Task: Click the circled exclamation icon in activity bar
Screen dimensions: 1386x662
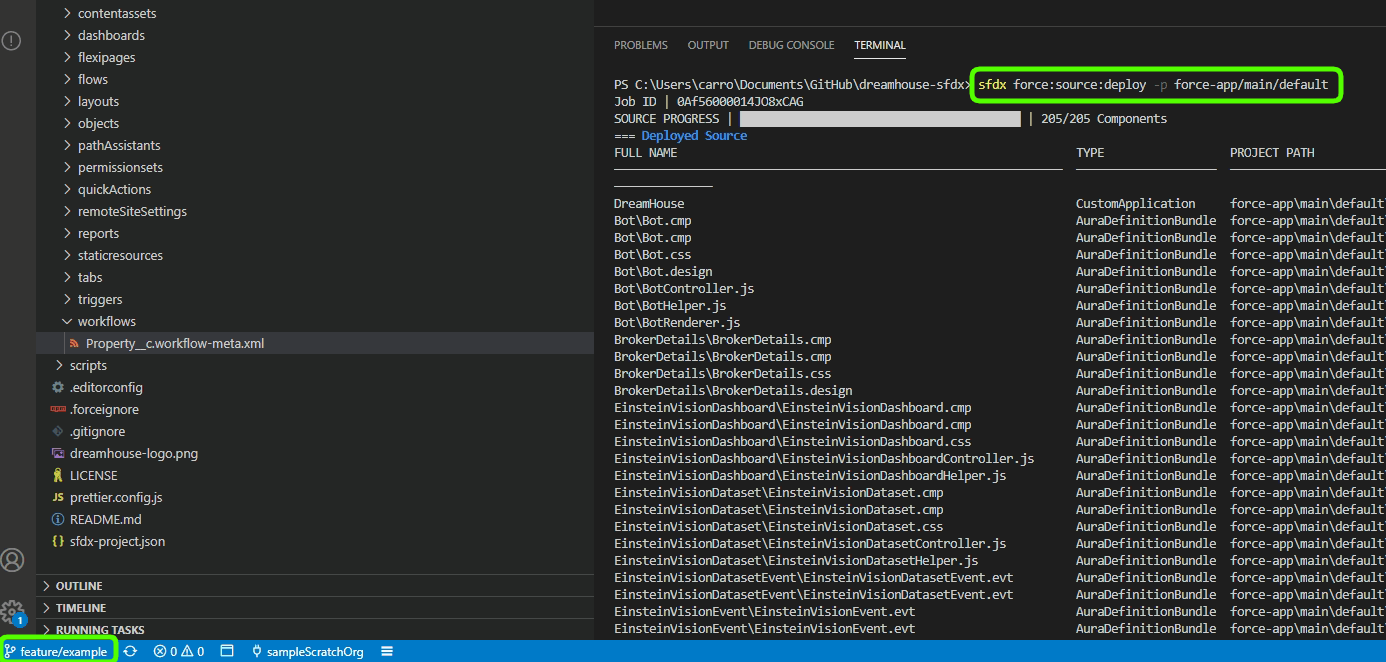Action: tap(11, 41)
